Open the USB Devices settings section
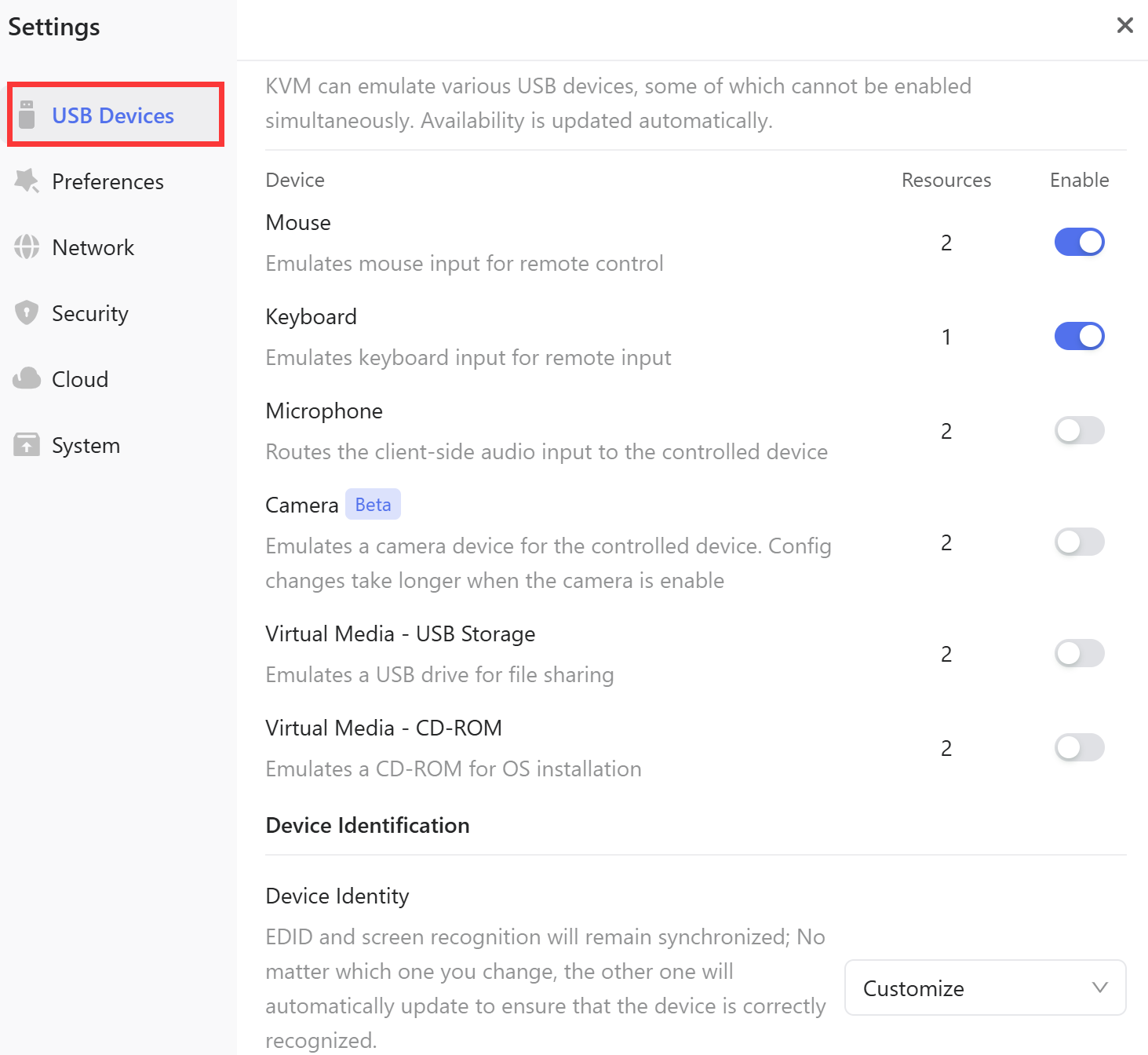The width and height of the screenshot is (1148, 1055). pos(116,115)
